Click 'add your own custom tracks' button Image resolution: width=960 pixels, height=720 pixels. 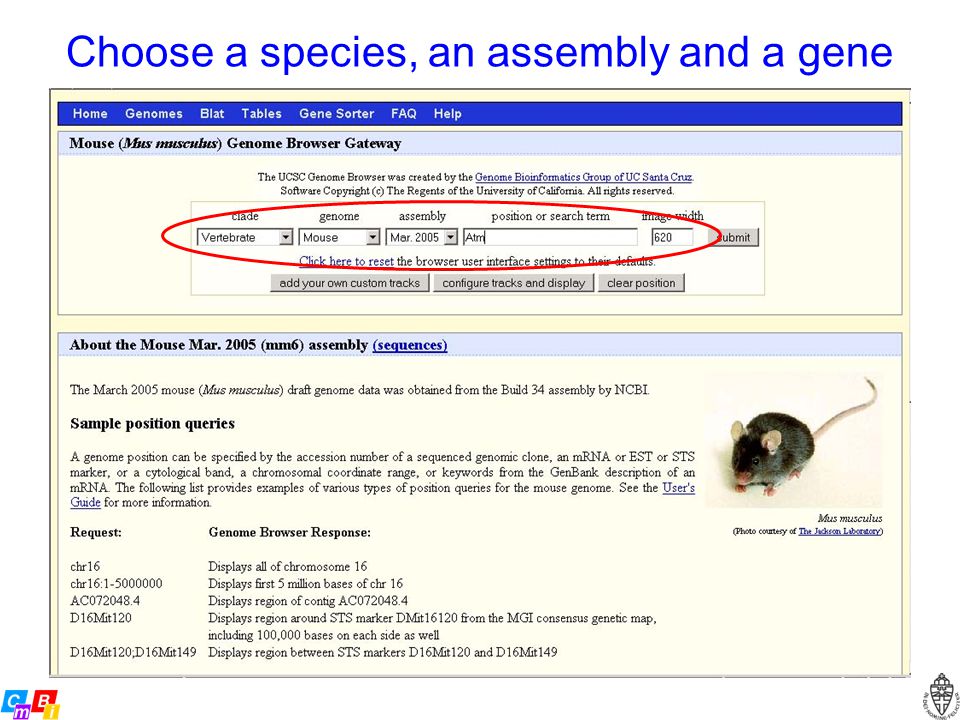(350, 283)
